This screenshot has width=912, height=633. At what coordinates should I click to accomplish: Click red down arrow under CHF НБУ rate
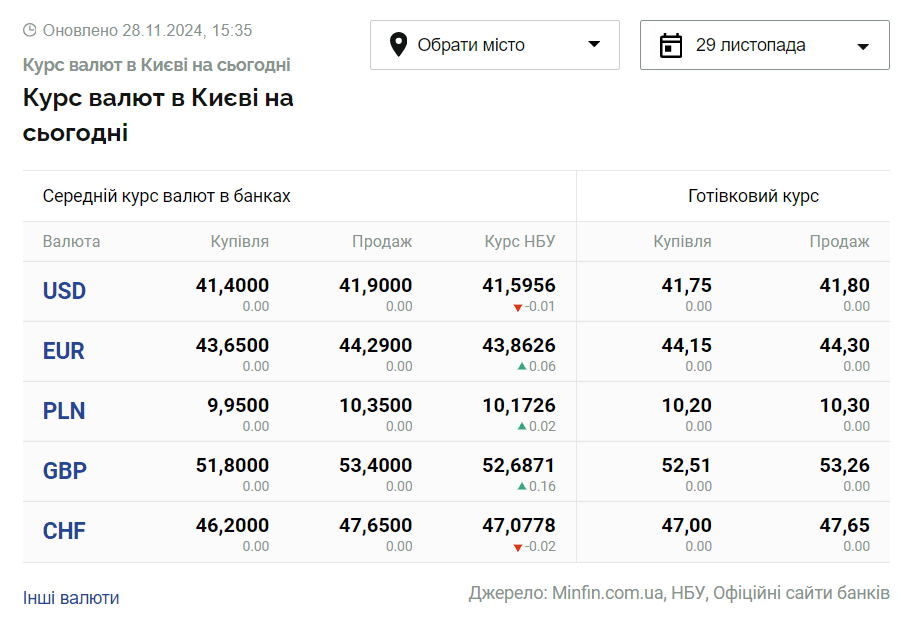click(x=518, y=547)
